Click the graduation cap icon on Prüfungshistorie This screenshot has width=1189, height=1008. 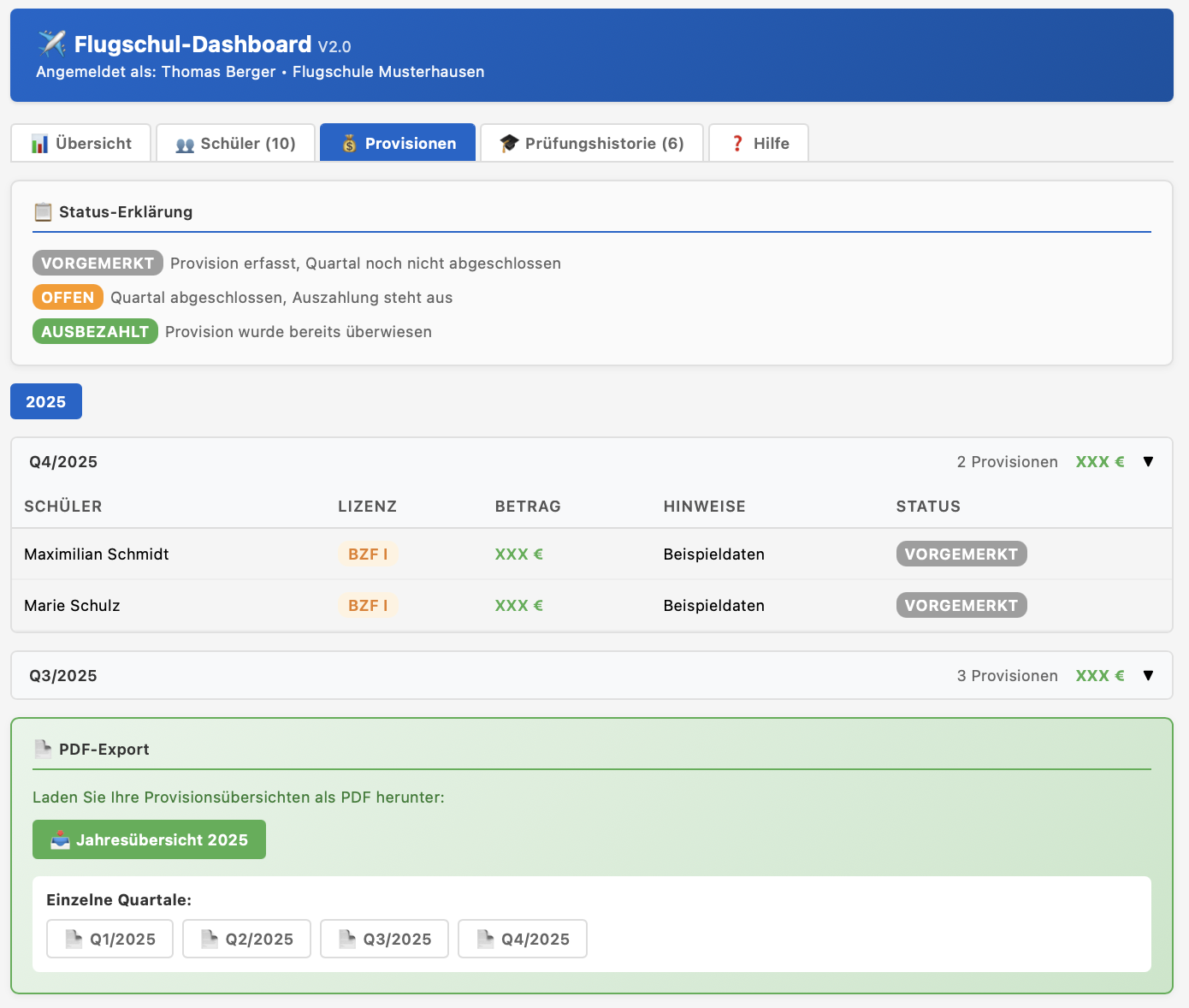[509, 144]
